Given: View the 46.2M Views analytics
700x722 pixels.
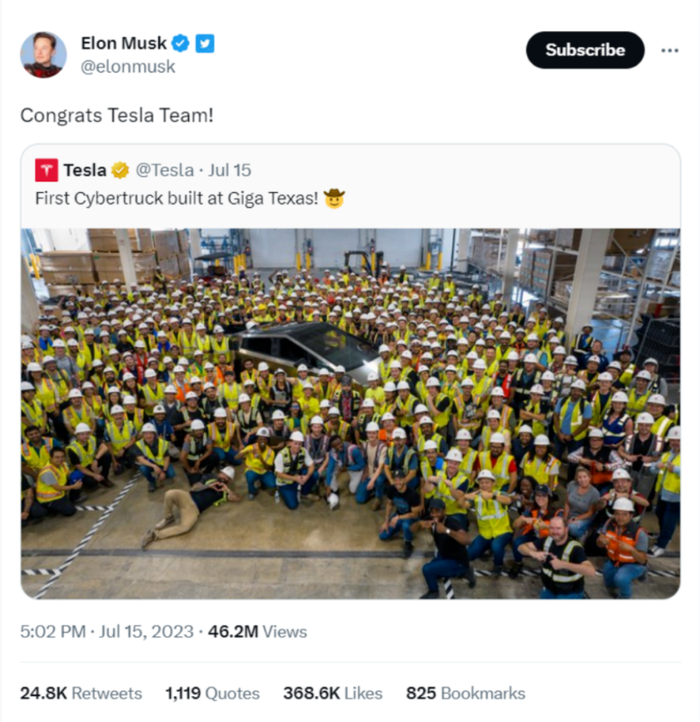Looking at the screenshot, I should point(257,632).
